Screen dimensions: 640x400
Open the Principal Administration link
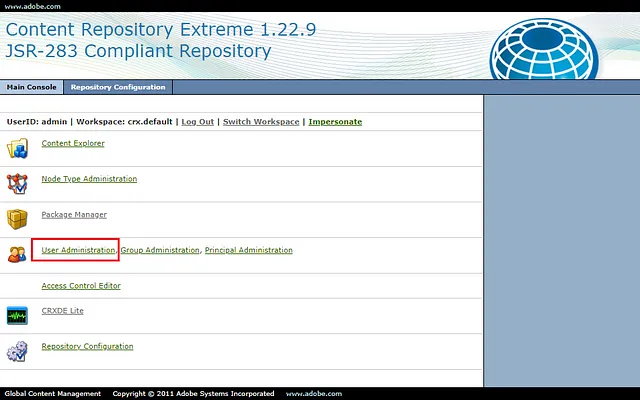coord(249,250)
